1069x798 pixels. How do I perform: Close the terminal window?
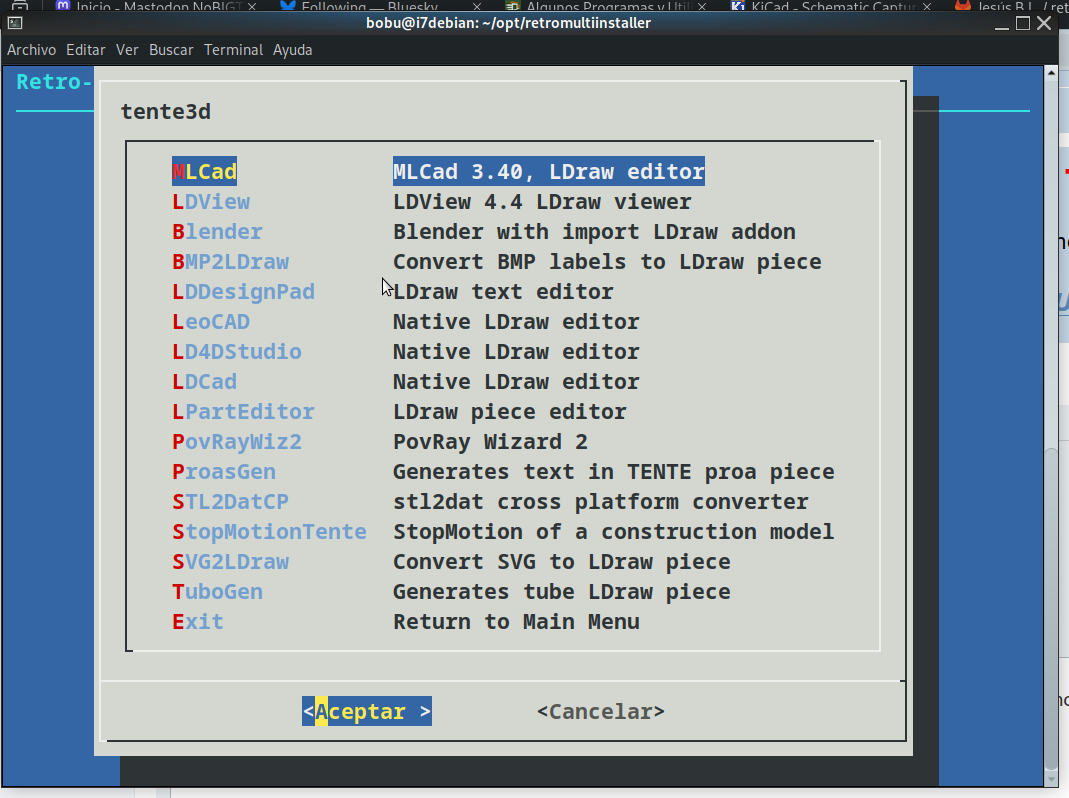1044,23
